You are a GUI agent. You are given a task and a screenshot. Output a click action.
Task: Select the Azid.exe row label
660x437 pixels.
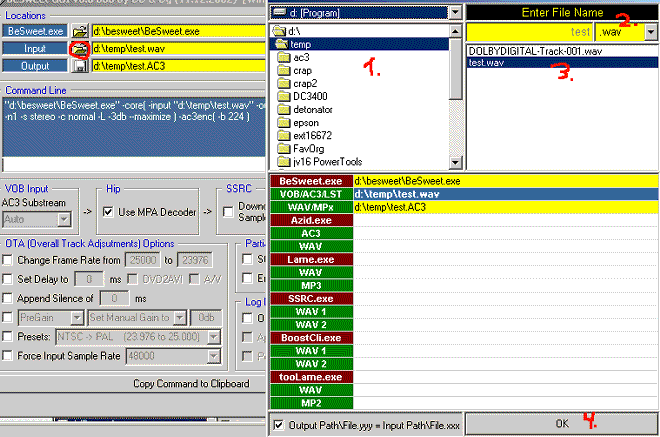(x=311, y=220)
